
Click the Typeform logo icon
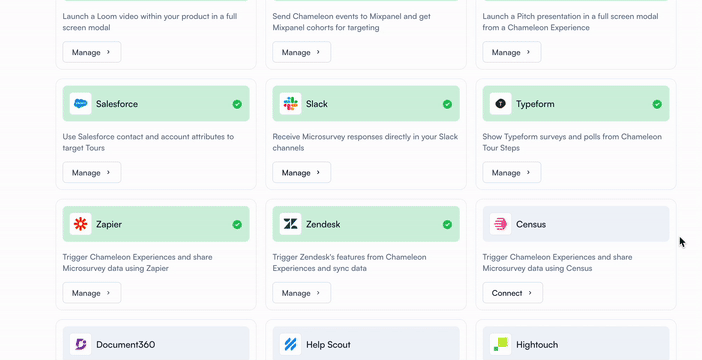click(x=501, y=104)
